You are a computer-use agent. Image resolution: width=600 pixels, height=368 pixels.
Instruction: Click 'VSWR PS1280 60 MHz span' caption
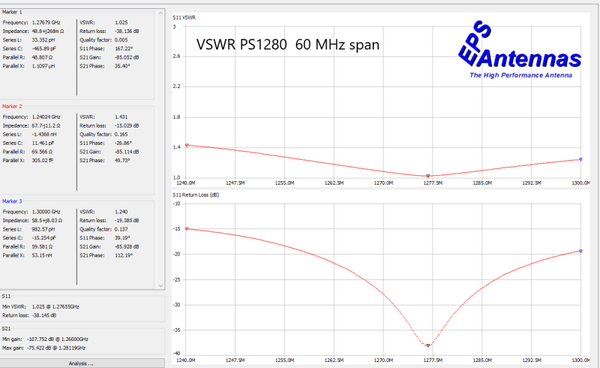288,45
